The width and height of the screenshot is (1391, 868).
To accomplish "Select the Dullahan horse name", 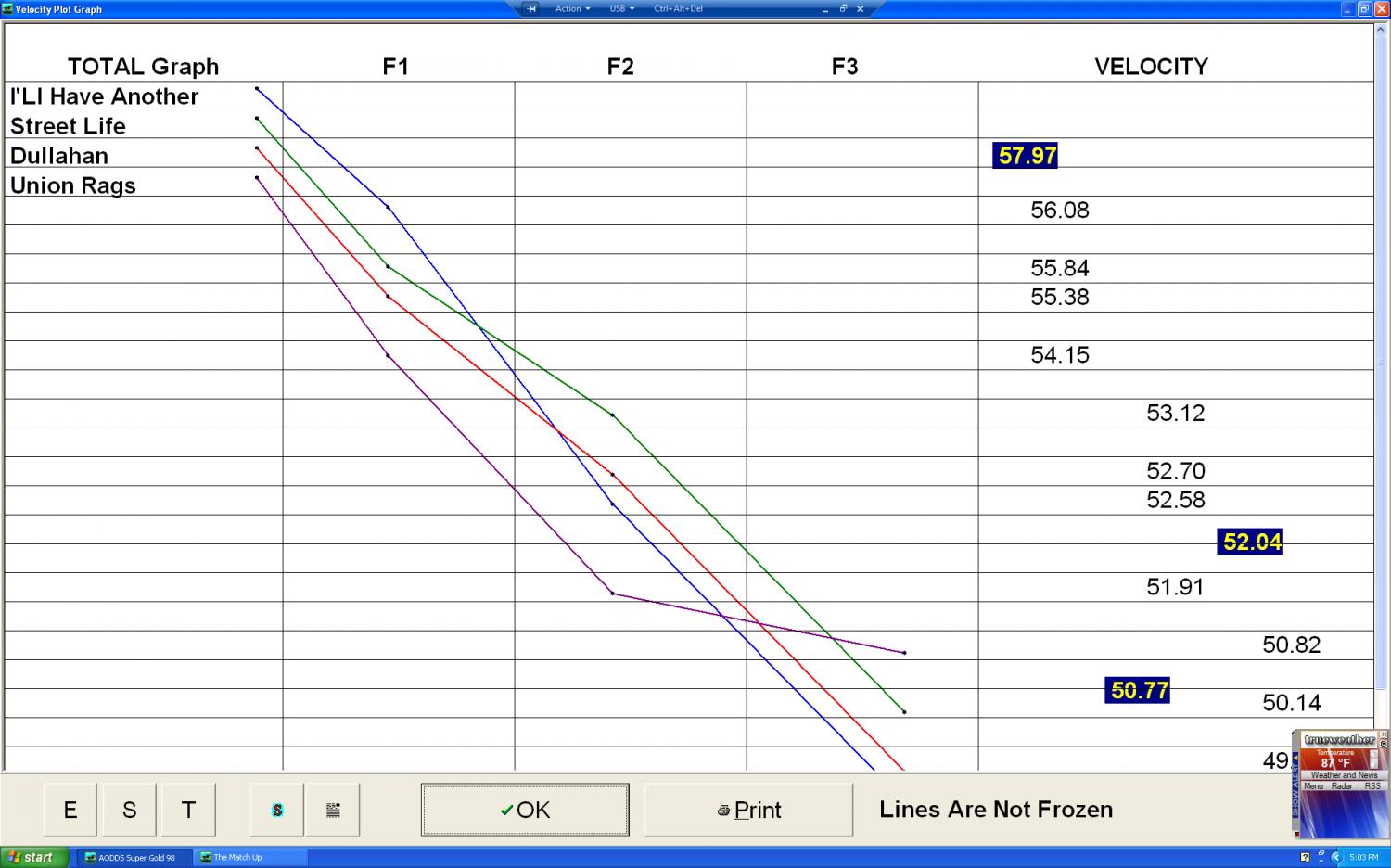I will (x=59, y=156).
